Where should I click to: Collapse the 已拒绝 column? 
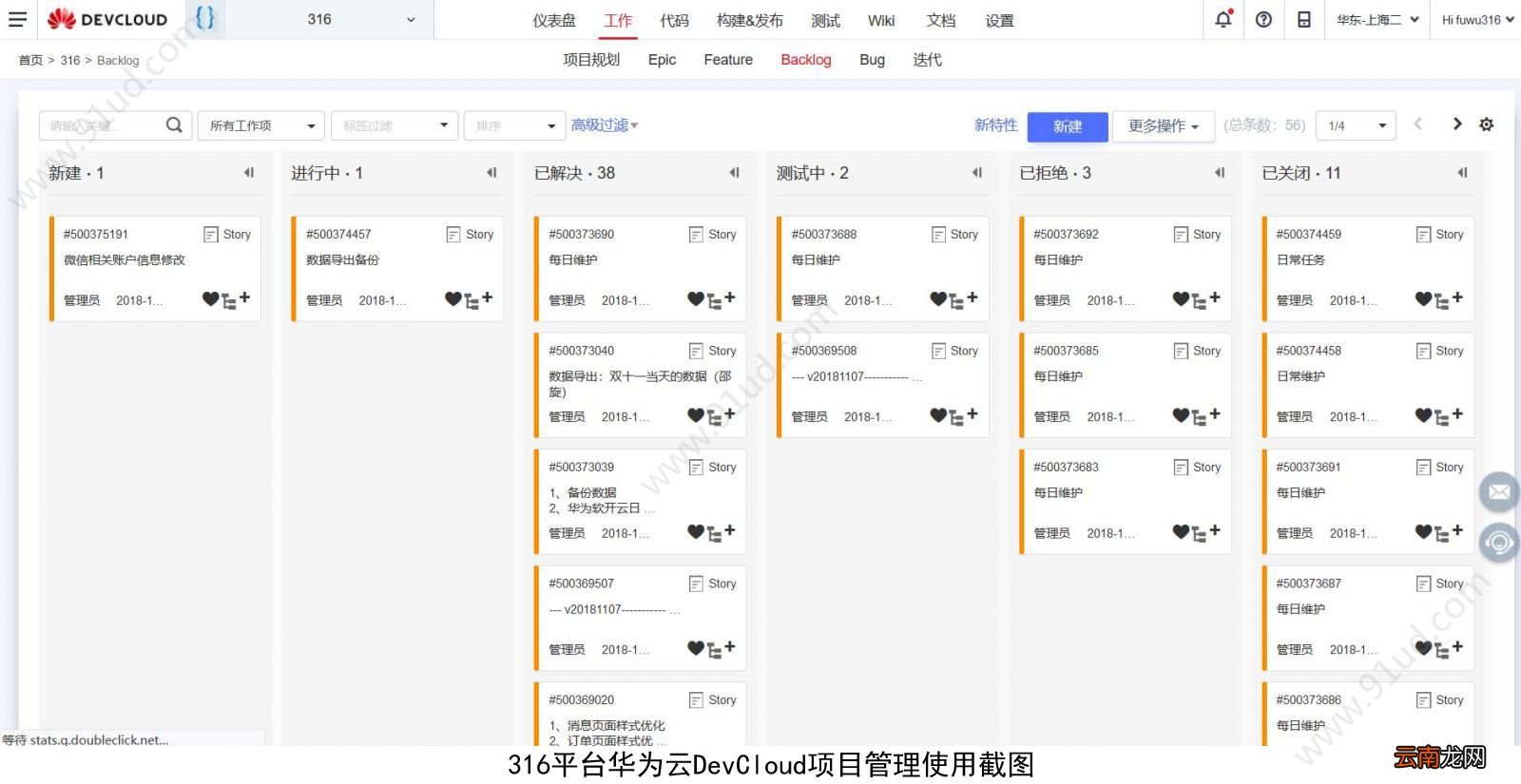1220,173
